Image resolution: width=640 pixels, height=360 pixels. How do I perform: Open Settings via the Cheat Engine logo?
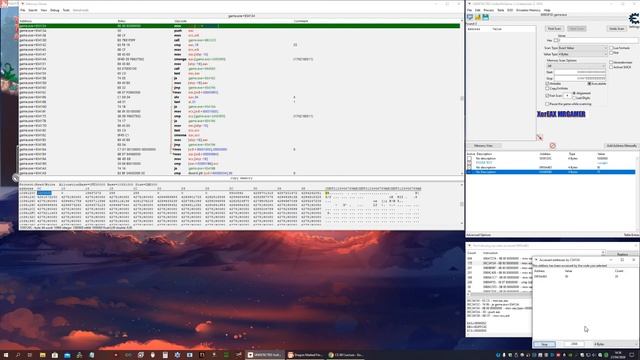[x=634, y=19]
